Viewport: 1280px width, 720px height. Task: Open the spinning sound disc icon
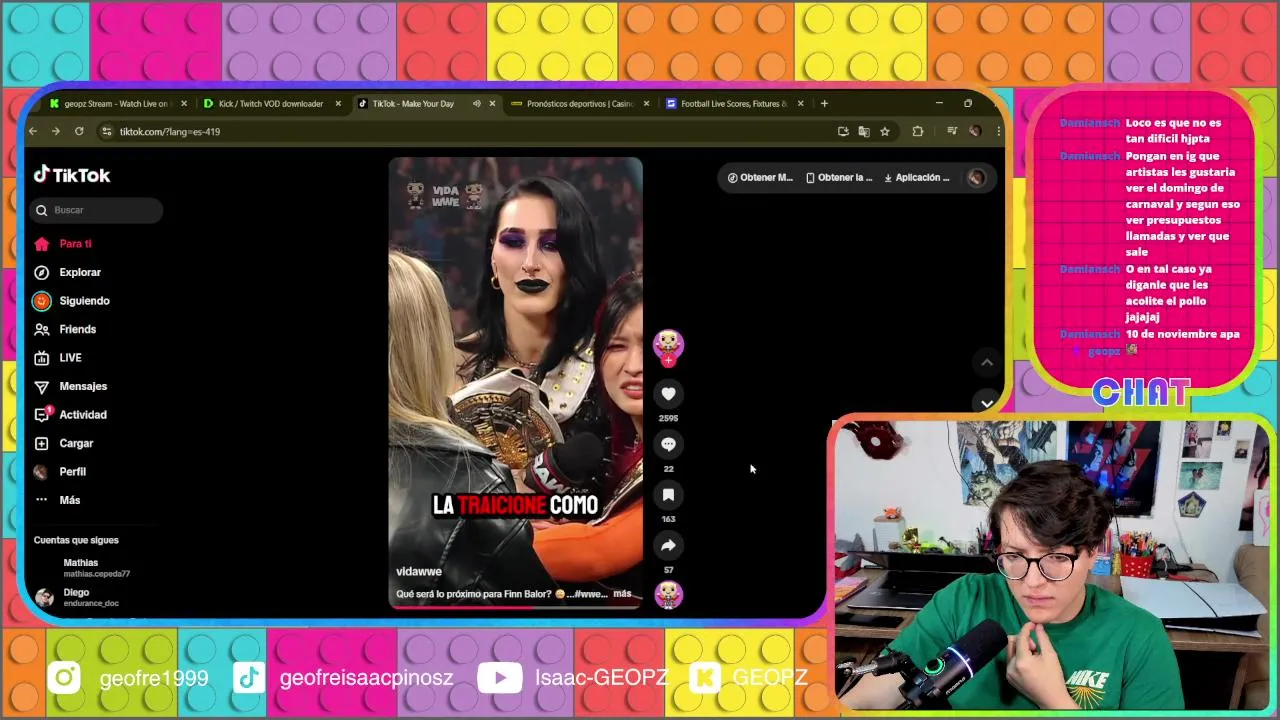tap(668, 595)
